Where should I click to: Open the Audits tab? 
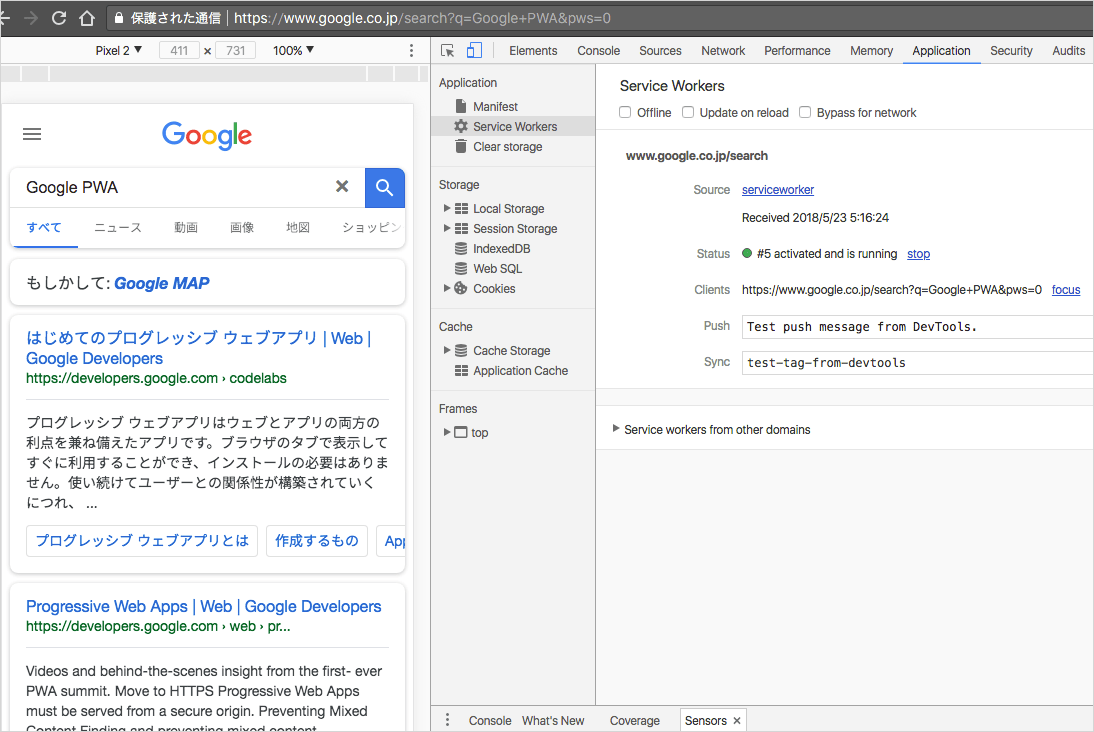[x=1068, y=50]
